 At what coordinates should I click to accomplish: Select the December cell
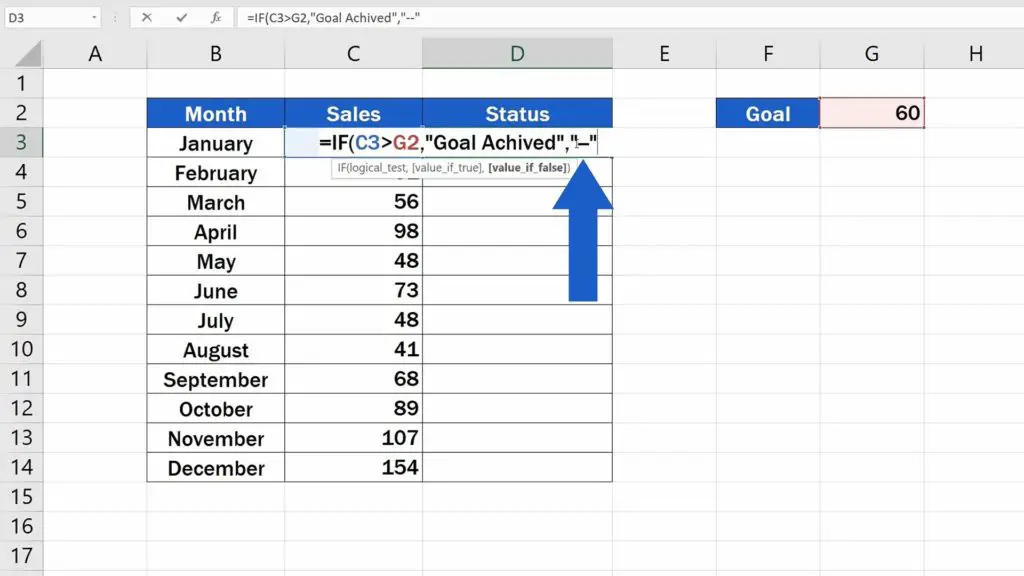[x=215, y=467]
